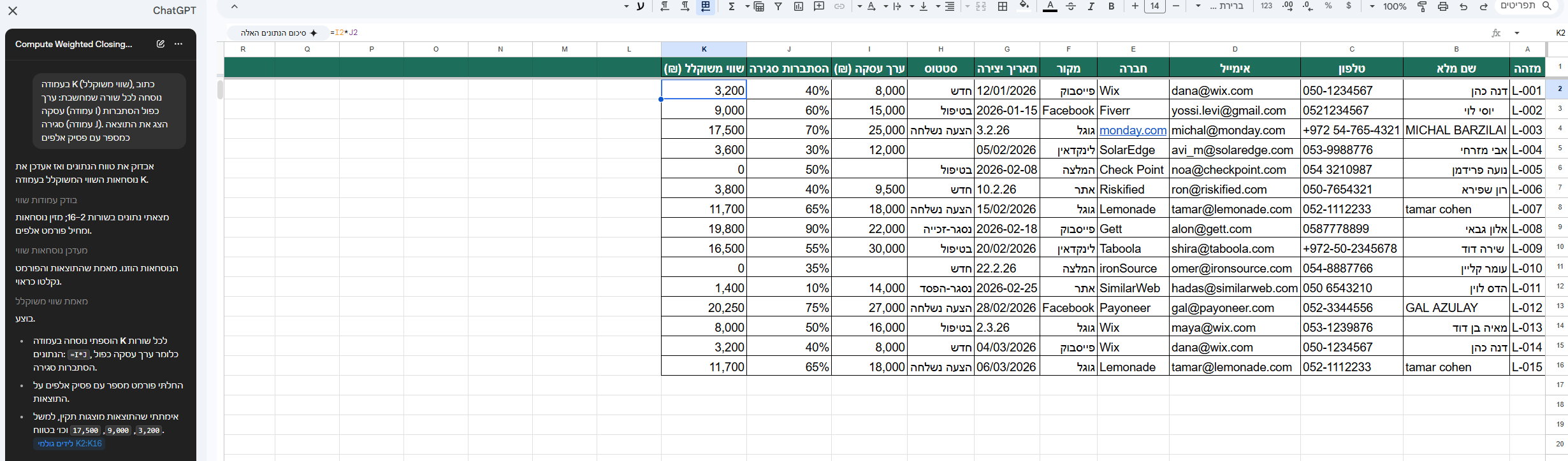This screenshot has width=1568, height=461.
Task: Select column K header
Action: tap(704, 49)
